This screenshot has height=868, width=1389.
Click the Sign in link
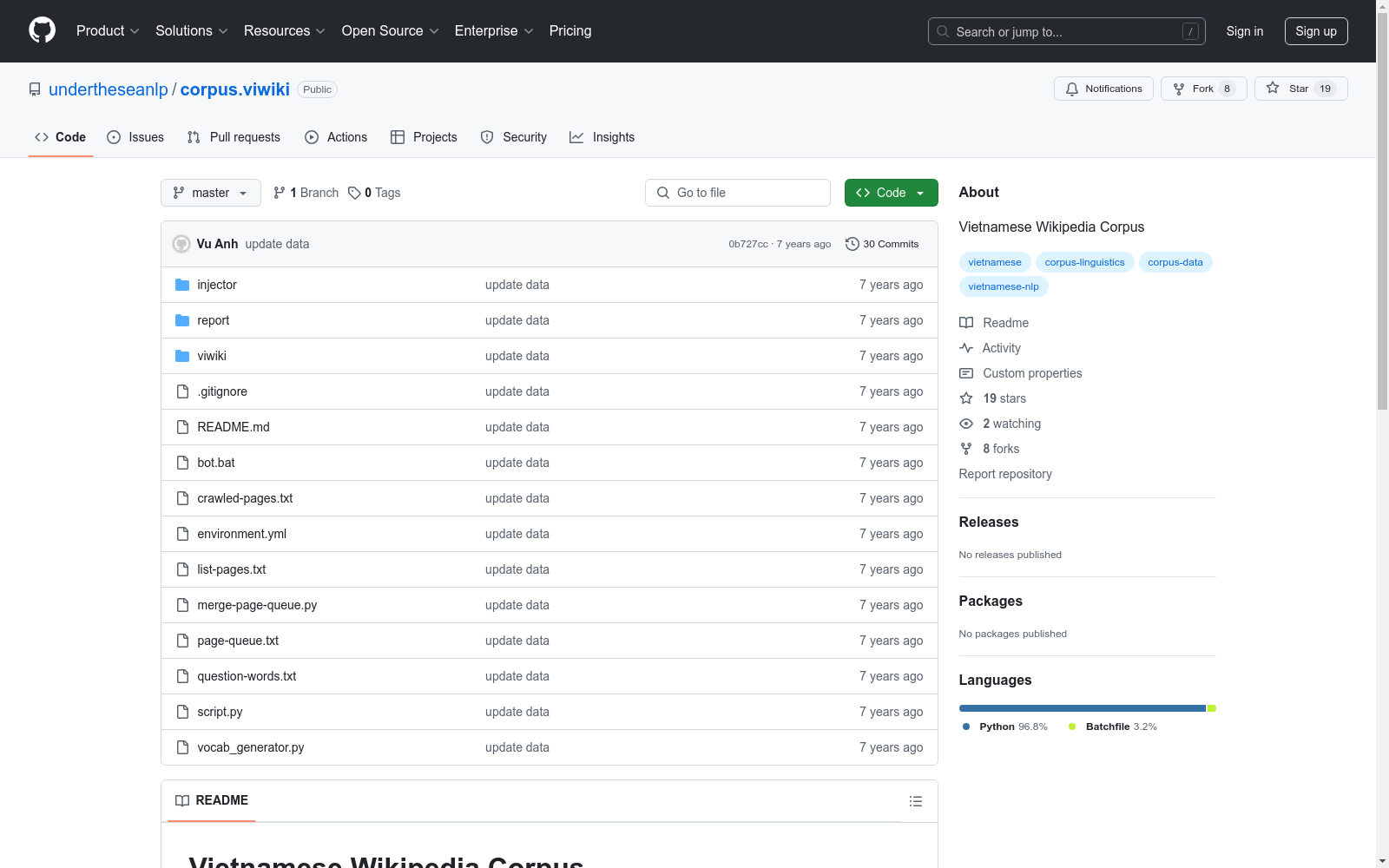pos(1245,31)
